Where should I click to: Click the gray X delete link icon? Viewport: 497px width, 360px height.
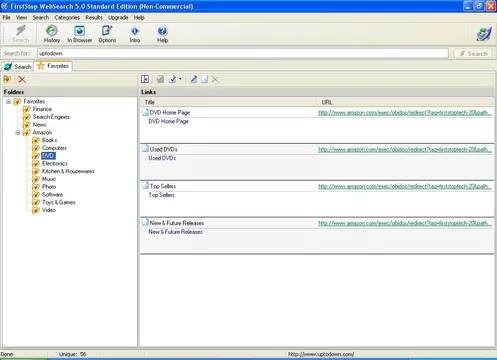(x=215, y=79)
